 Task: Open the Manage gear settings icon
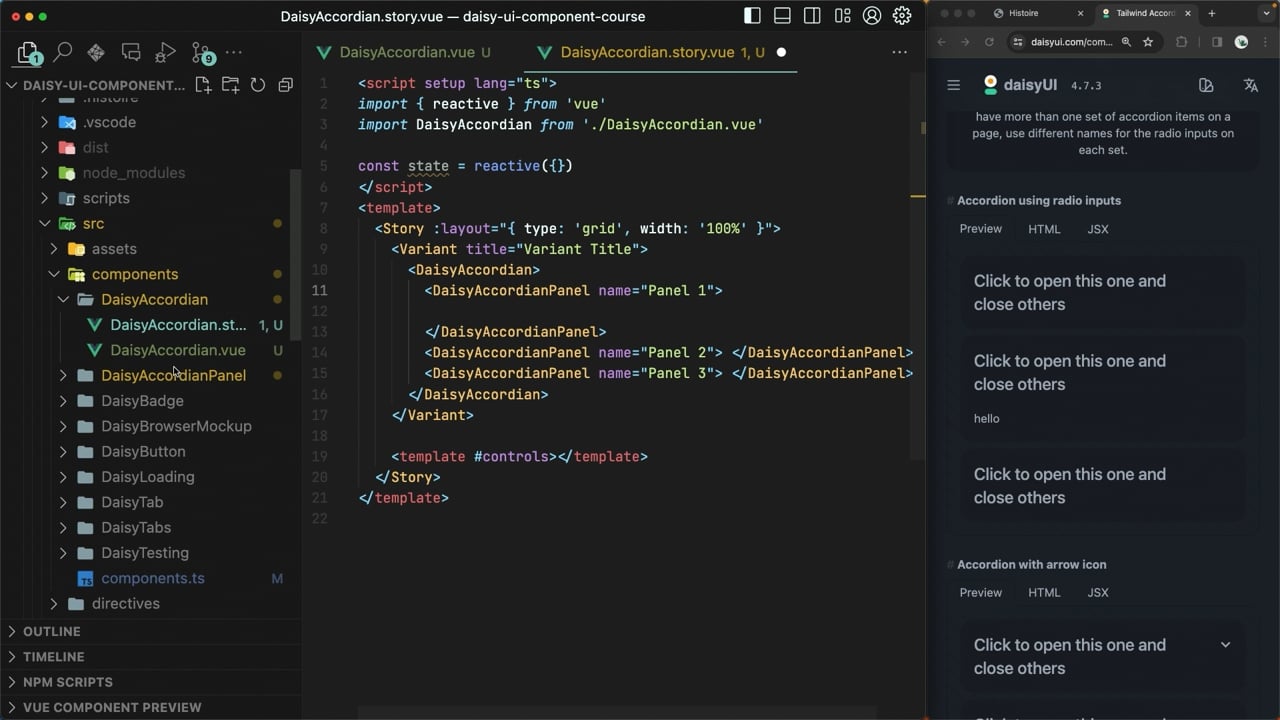click(902, 16)
